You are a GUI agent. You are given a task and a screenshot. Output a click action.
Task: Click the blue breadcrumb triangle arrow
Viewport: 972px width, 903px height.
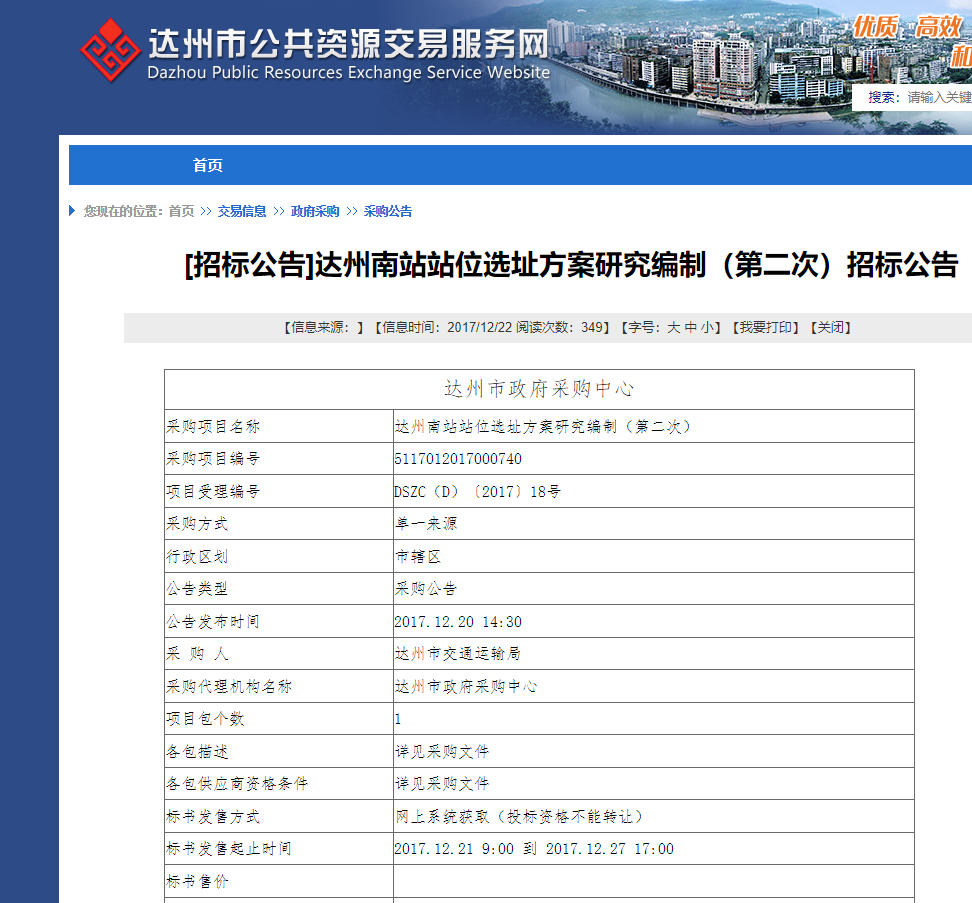click(x=72, y=211)
